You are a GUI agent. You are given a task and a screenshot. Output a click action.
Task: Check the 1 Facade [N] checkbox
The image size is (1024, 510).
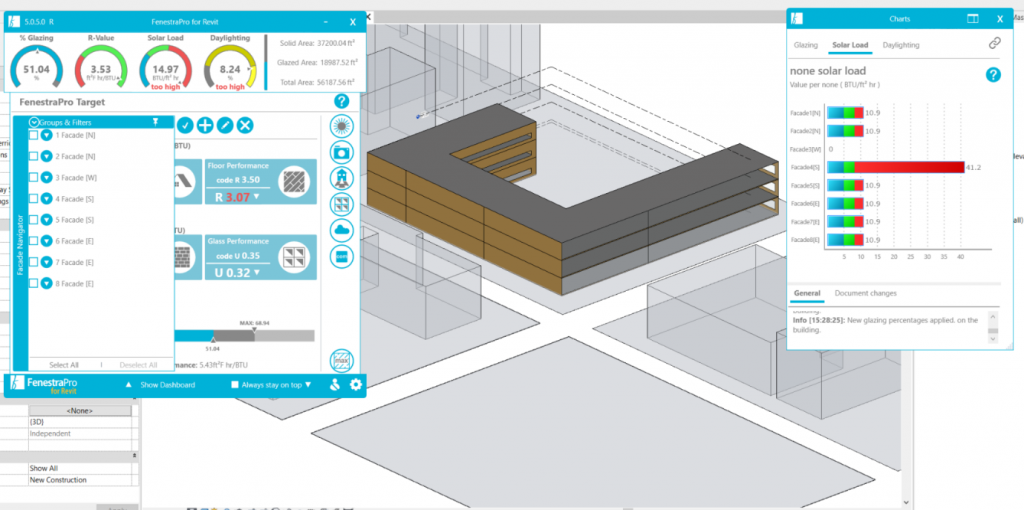point(33,135)
